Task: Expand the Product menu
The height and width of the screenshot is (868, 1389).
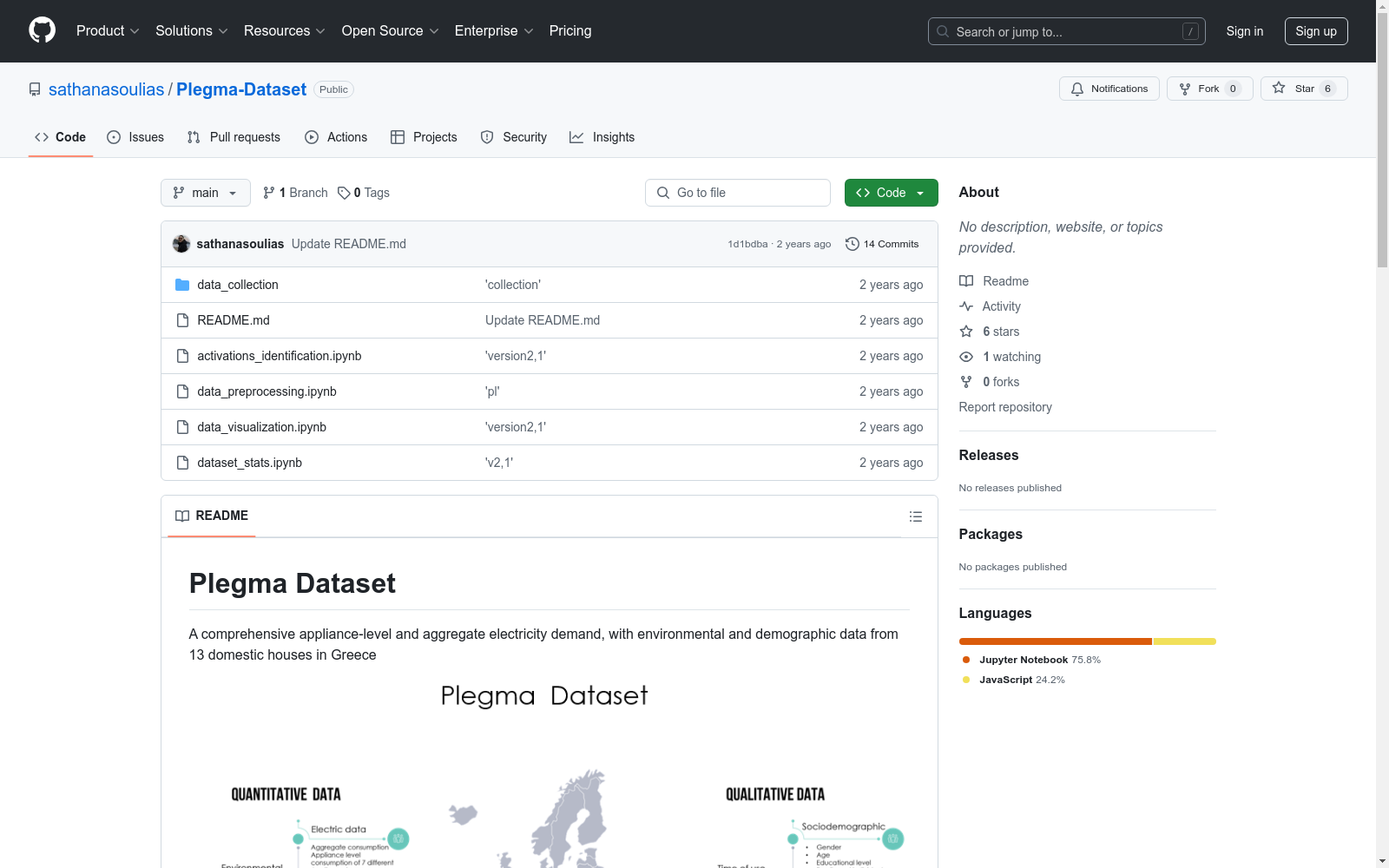Action: (x=108, y=31)
